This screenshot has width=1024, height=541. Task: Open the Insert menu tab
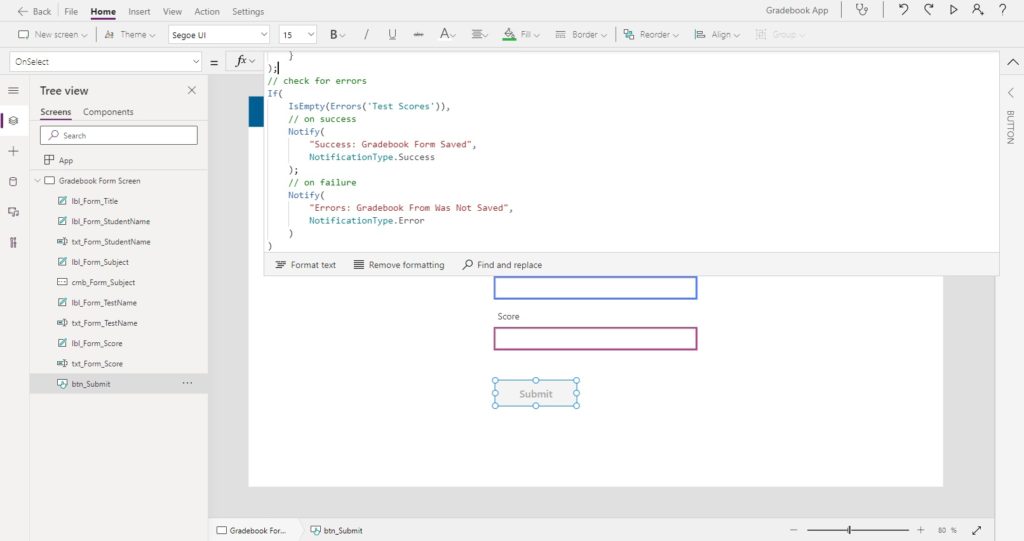[x=139, y=11]
